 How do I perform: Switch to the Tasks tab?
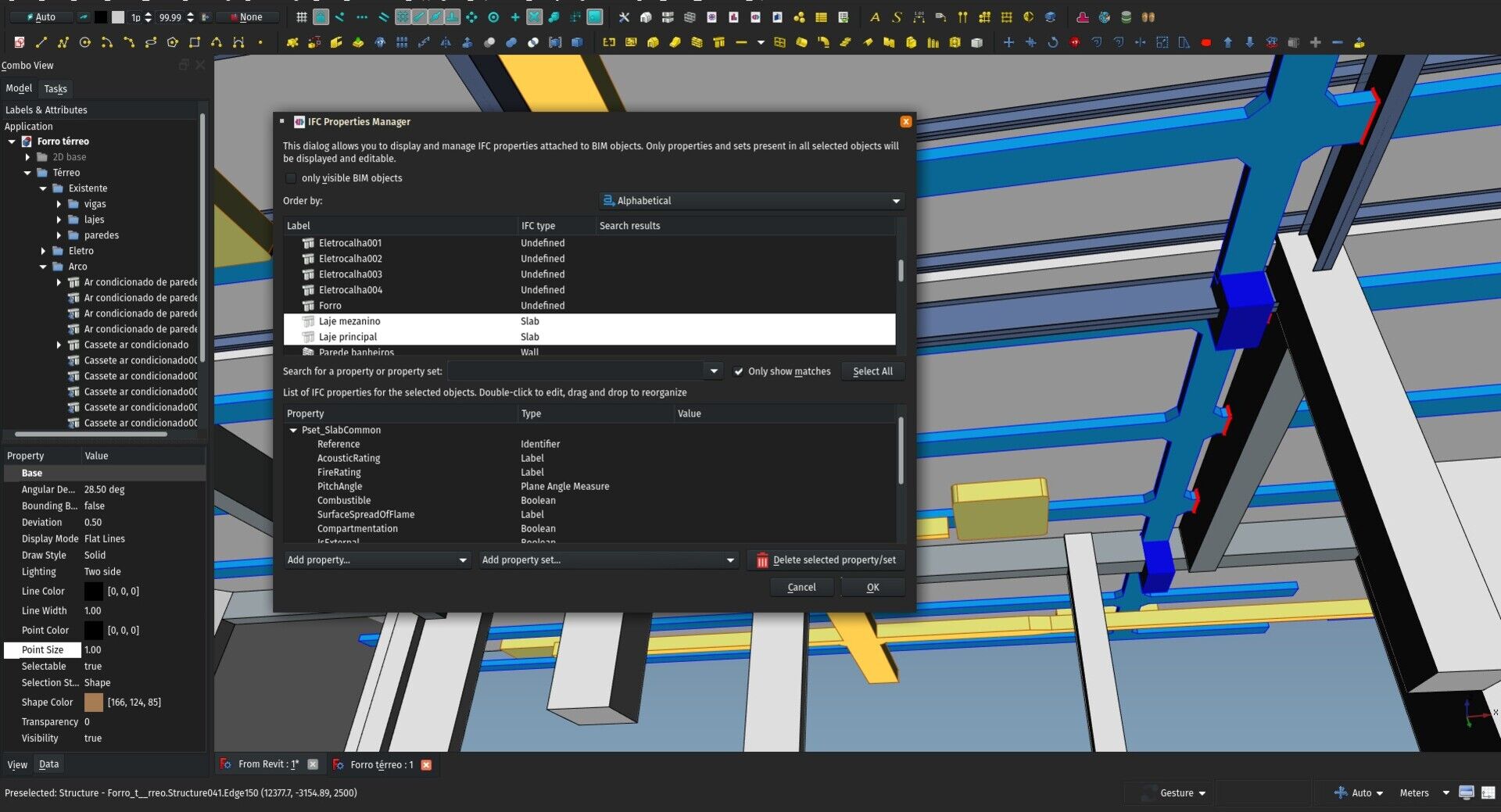(56, 88)
